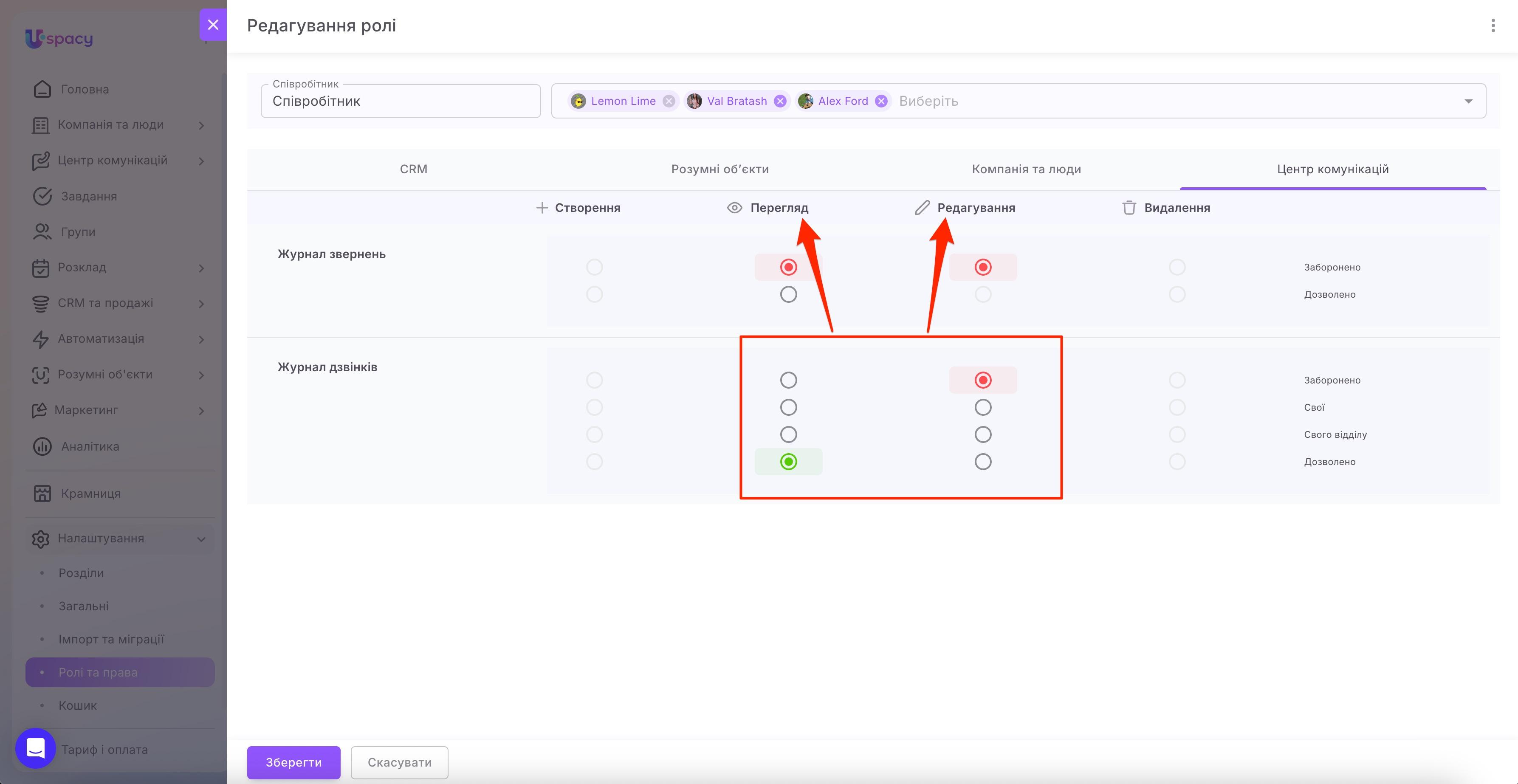
Task: Click the Завдання checkmark icon
Action: [42, 196]
